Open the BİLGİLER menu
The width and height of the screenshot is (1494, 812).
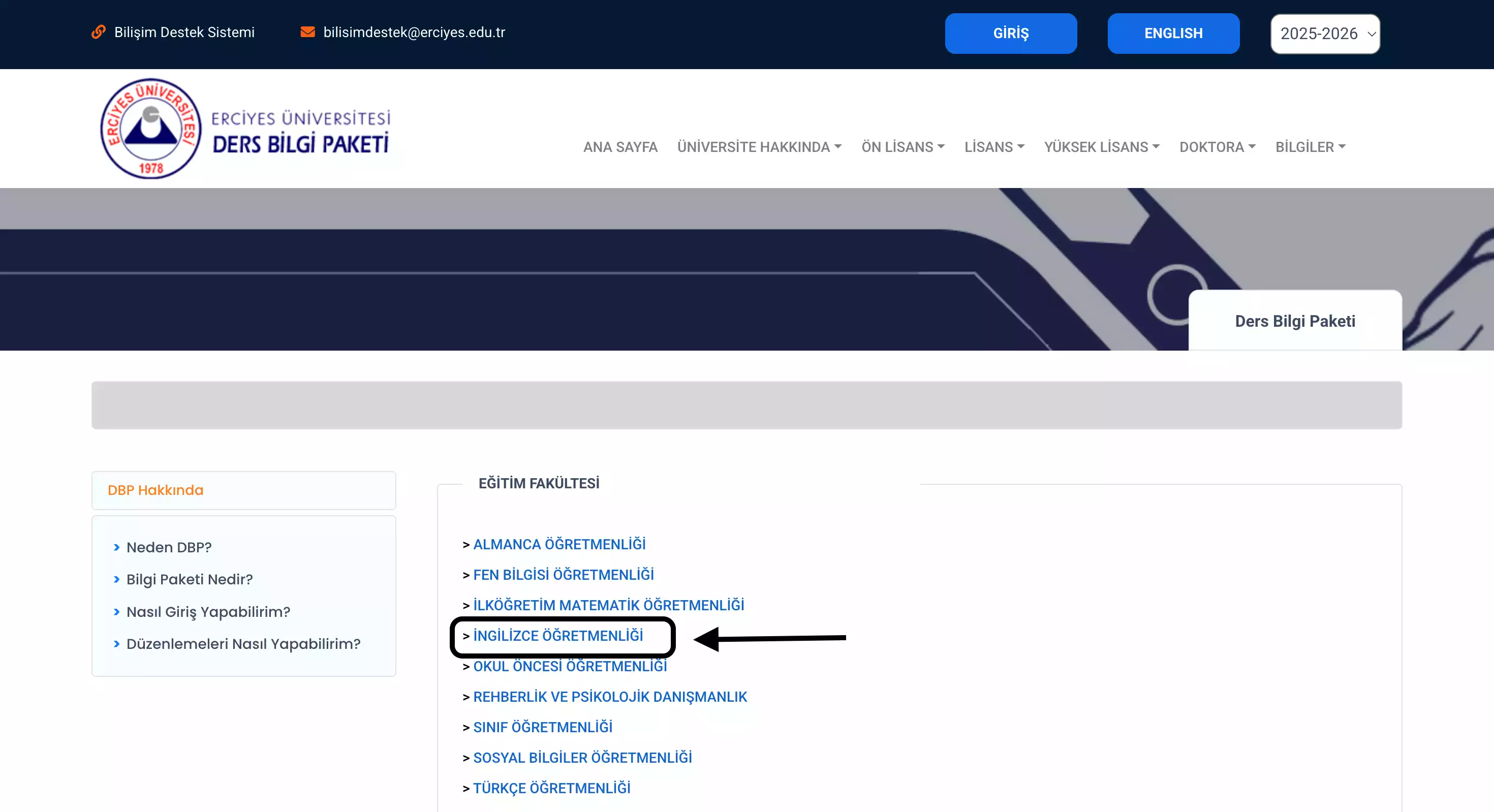(x=1310, y=147)
